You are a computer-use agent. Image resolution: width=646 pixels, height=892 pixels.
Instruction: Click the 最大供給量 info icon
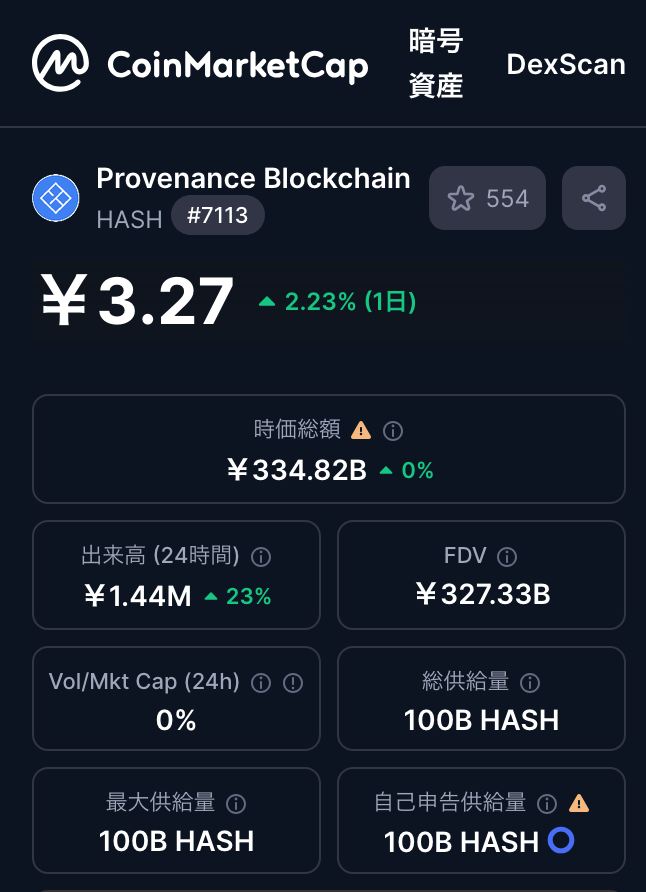pos(236,804)
